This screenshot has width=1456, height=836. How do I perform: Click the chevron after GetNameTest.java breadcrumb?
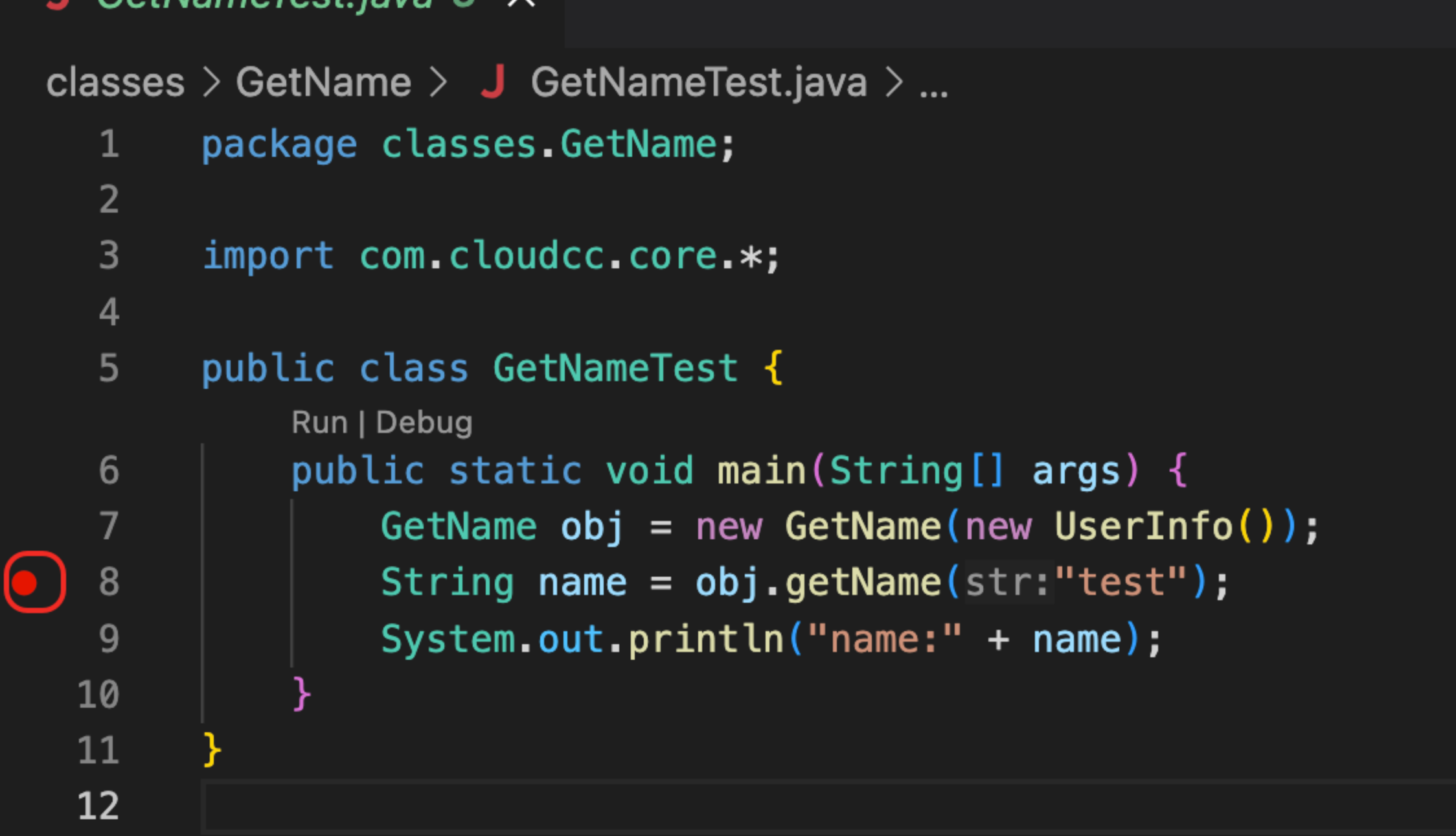894,83
